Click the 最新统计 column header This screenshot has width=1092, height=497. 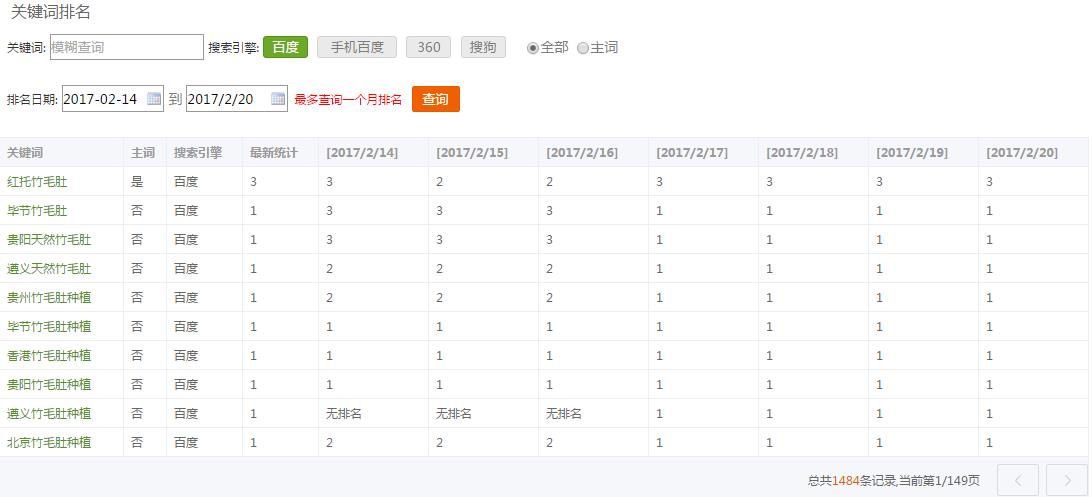pos(273,153)
